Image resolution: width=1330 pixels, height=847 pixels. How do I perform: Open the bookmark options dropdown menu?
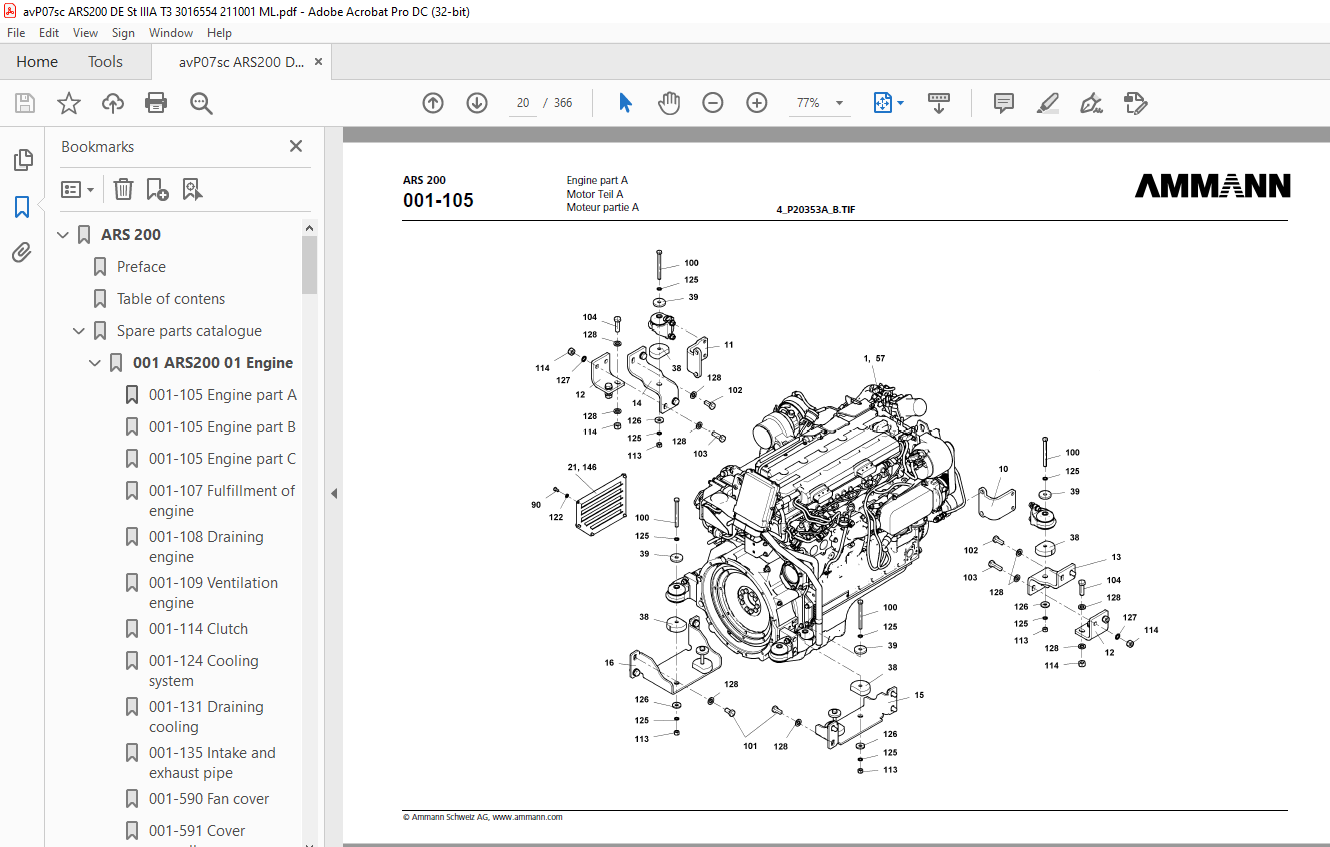(77, 189)
